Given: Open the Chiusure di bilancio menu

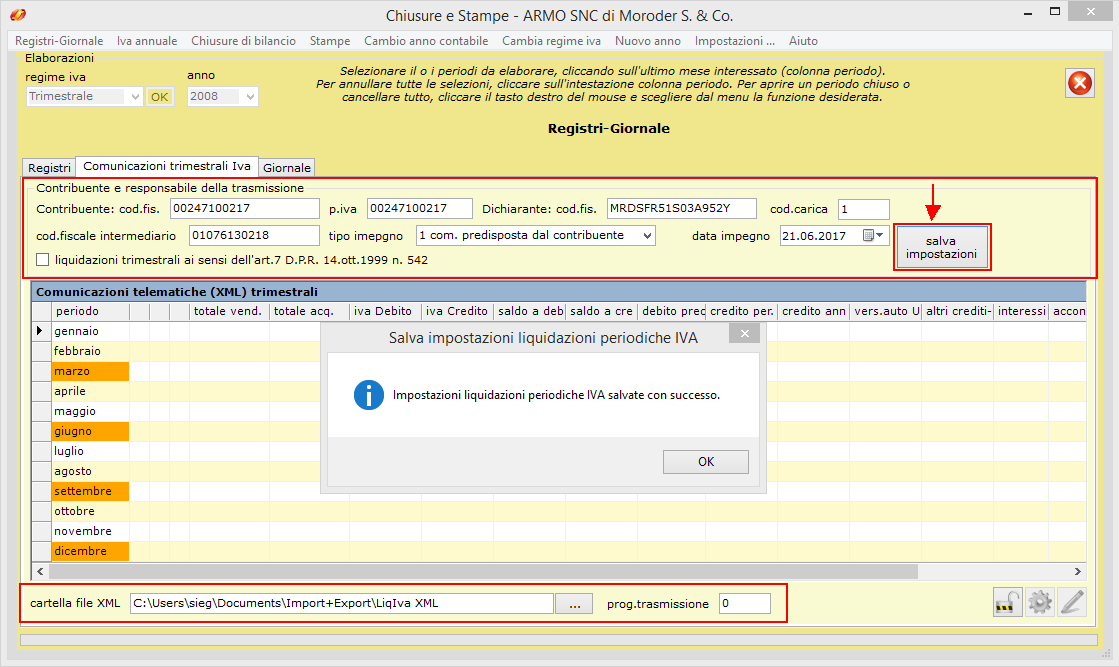Looking at the screenshot, I should coord(243,41).
